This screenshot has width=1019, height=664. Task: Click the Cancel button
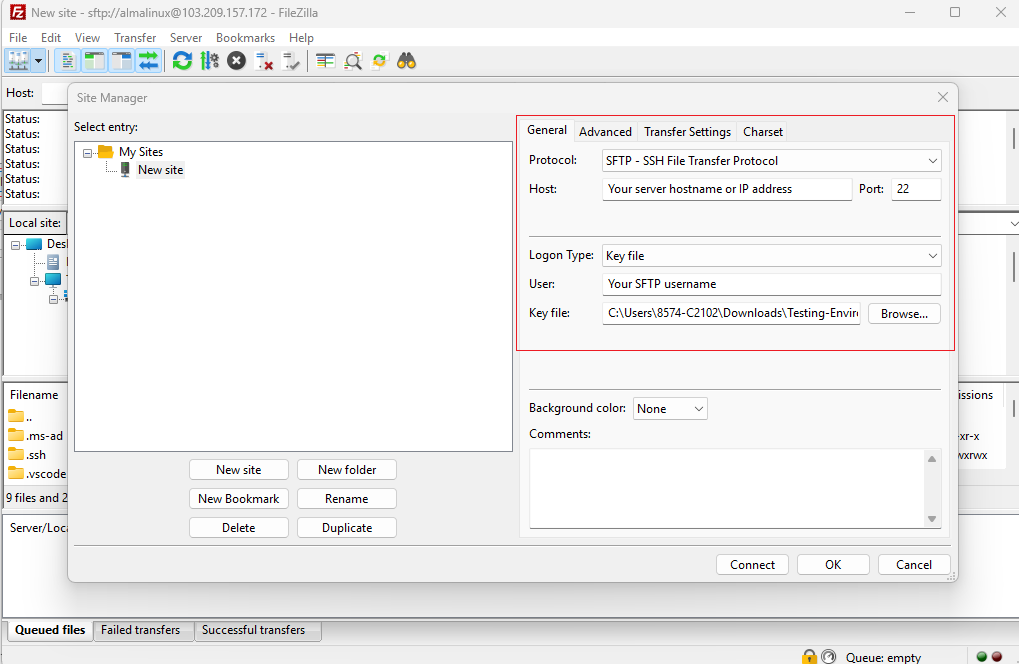[x=914, y=565]
